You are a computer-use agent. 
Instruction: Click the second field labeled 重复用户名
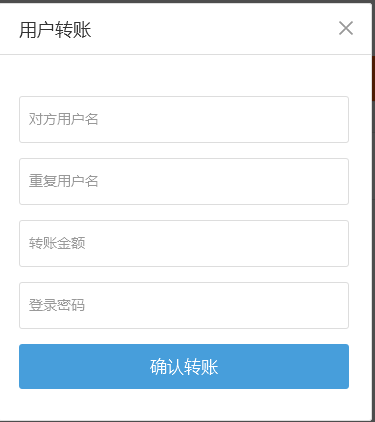(x=184, y=181)
